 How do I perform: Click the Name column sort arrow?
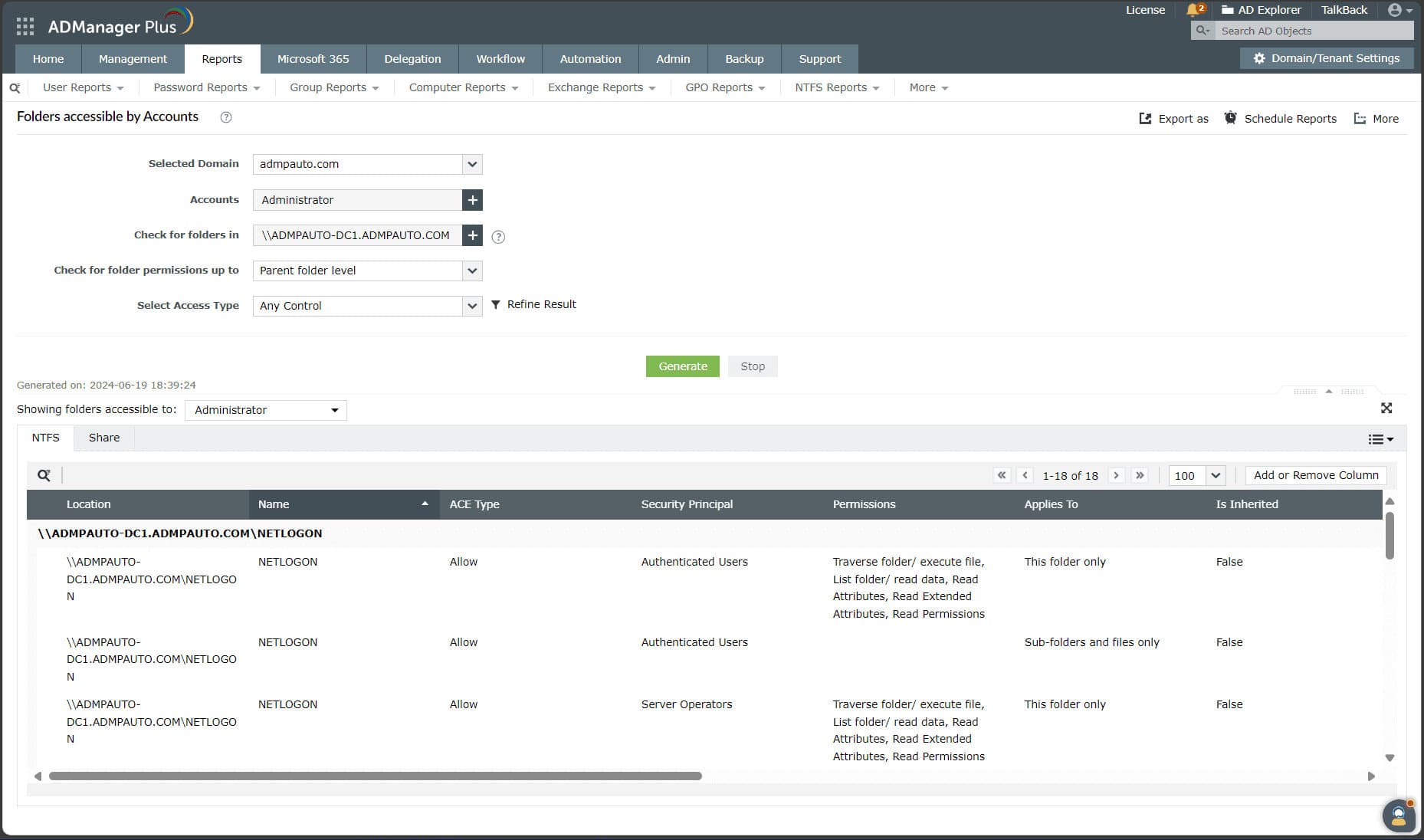[425, 504]
